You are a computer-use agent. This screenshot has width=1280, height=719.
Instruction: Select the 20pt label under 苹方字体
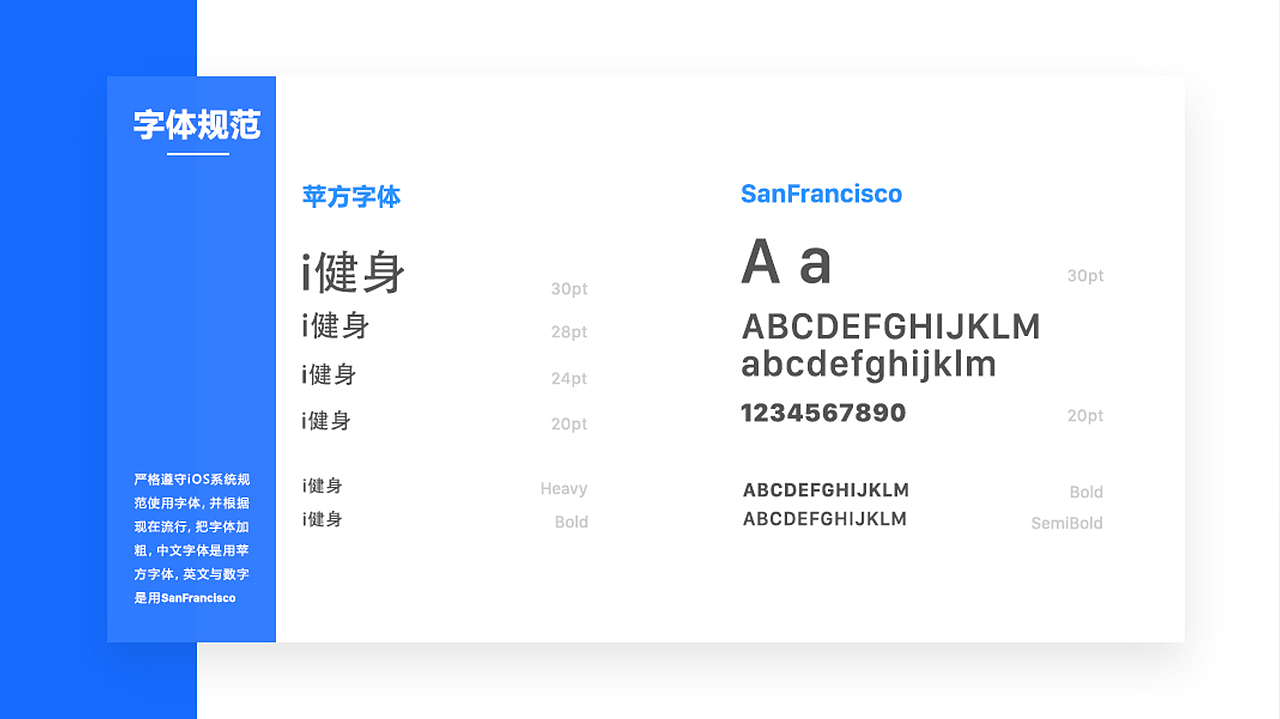click(x=569, y=424)
